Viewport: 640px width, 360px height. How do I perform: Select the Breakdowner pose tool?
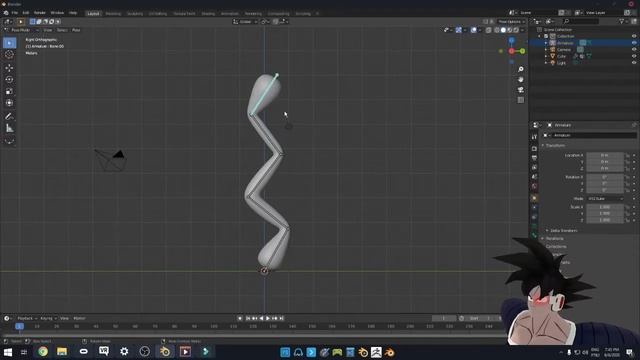(x=9, y=141)
